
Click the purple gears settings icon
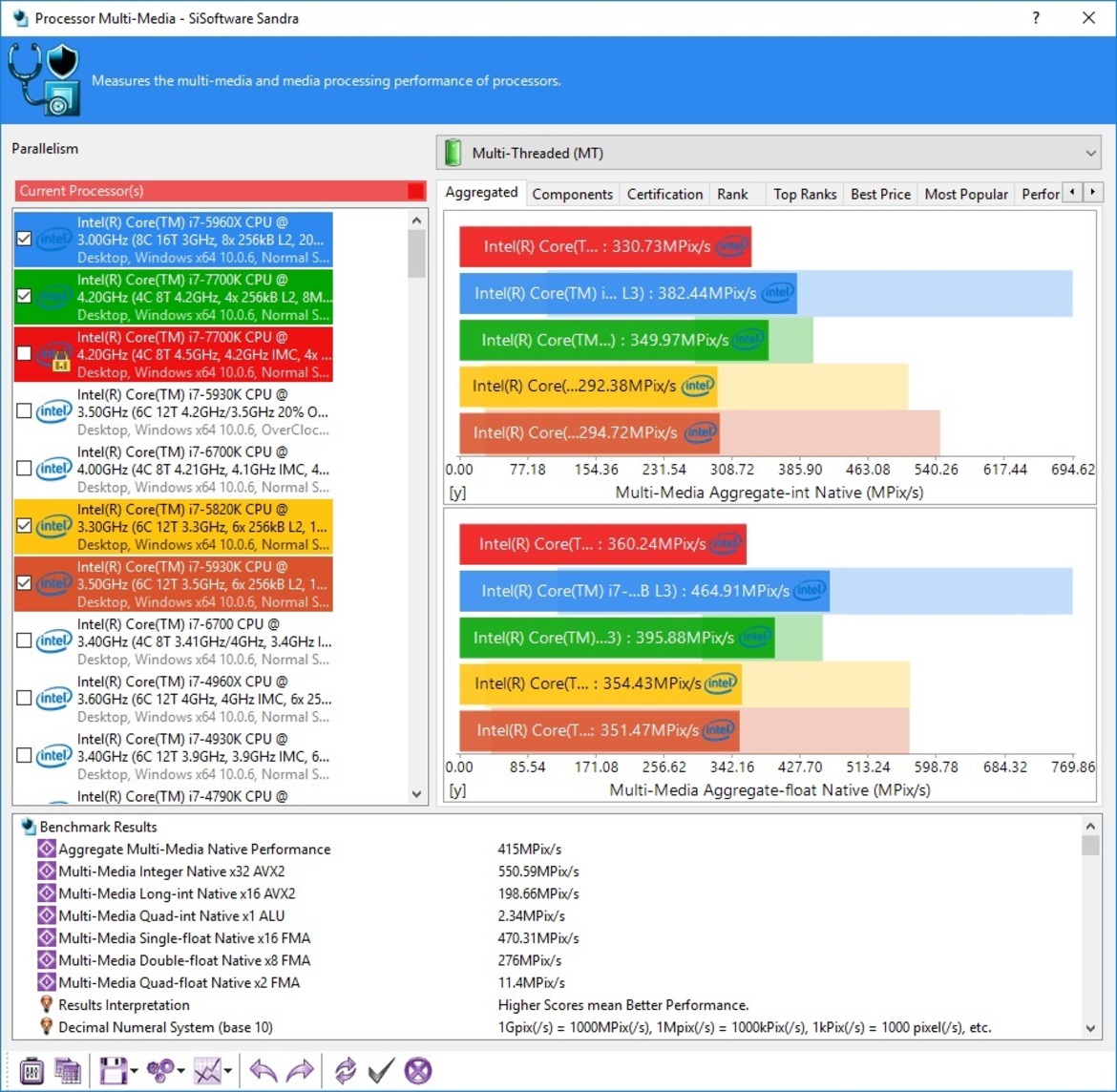160,1071
